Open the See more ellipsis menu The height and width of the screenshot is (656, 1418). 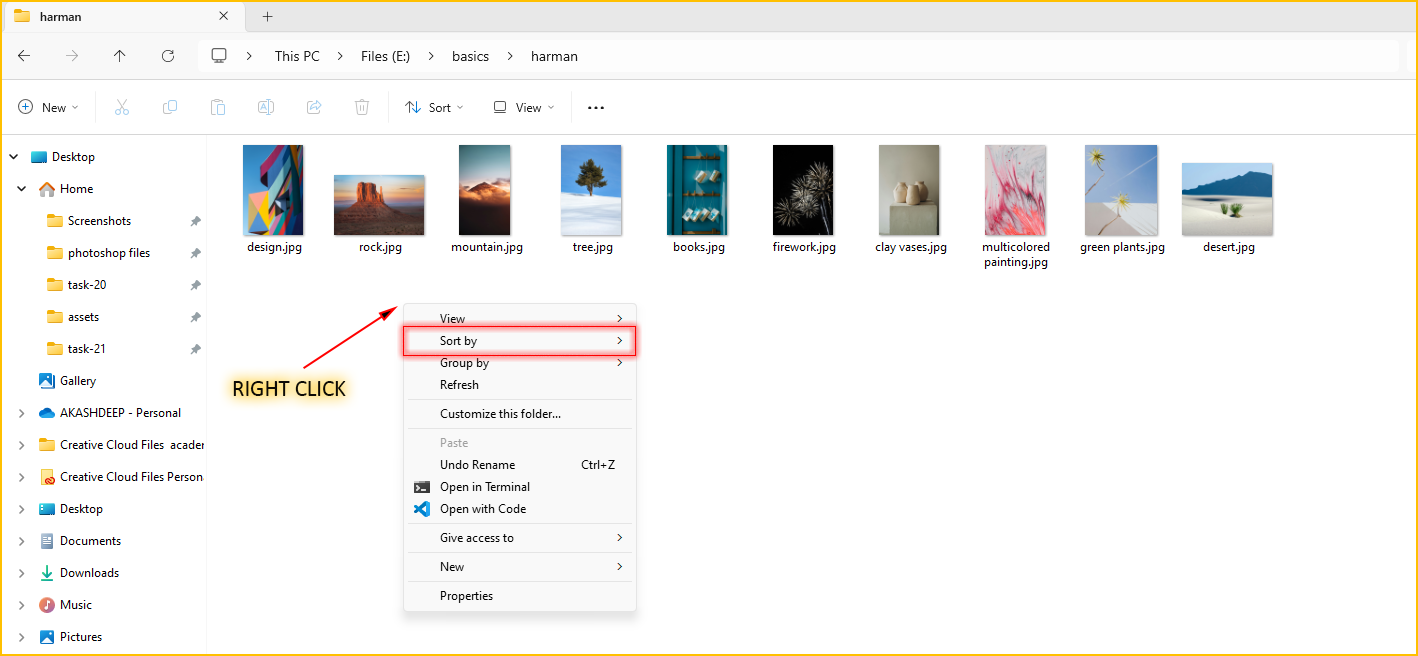pos(596,107)
